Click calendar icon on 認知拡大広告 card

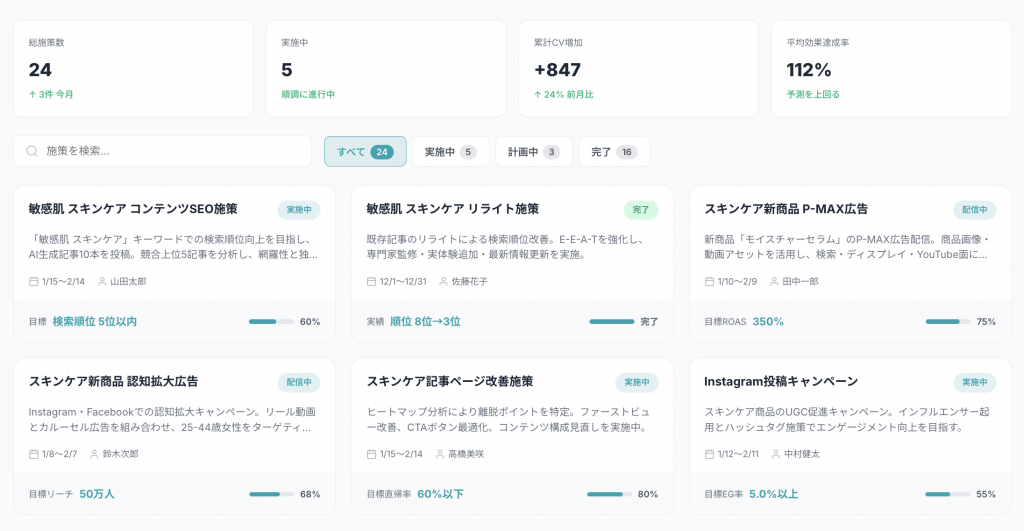[34, 454]
